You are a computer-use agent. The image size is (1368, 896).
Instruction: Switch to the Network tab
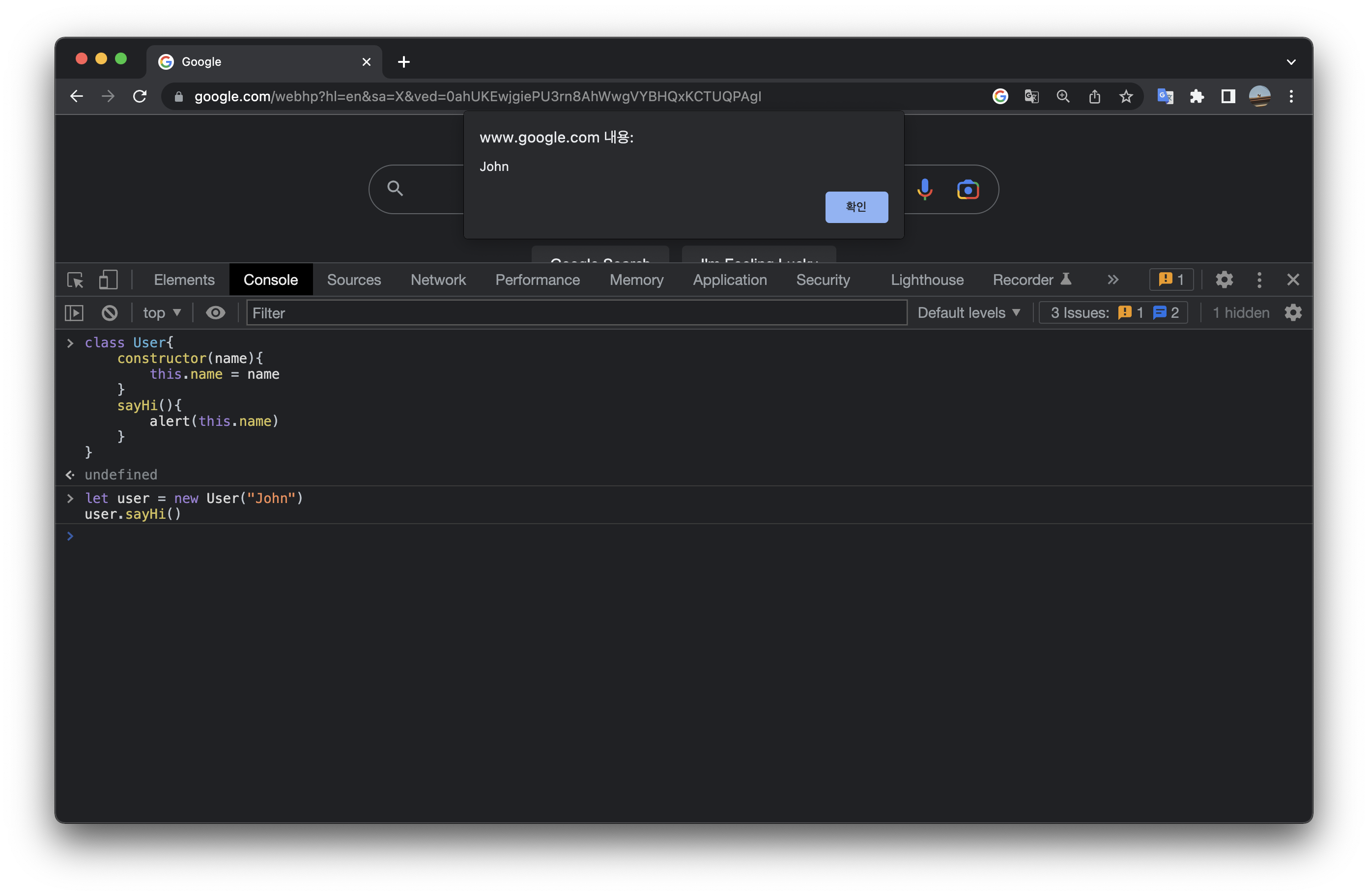pyautogui.click(x=438, y=280)
